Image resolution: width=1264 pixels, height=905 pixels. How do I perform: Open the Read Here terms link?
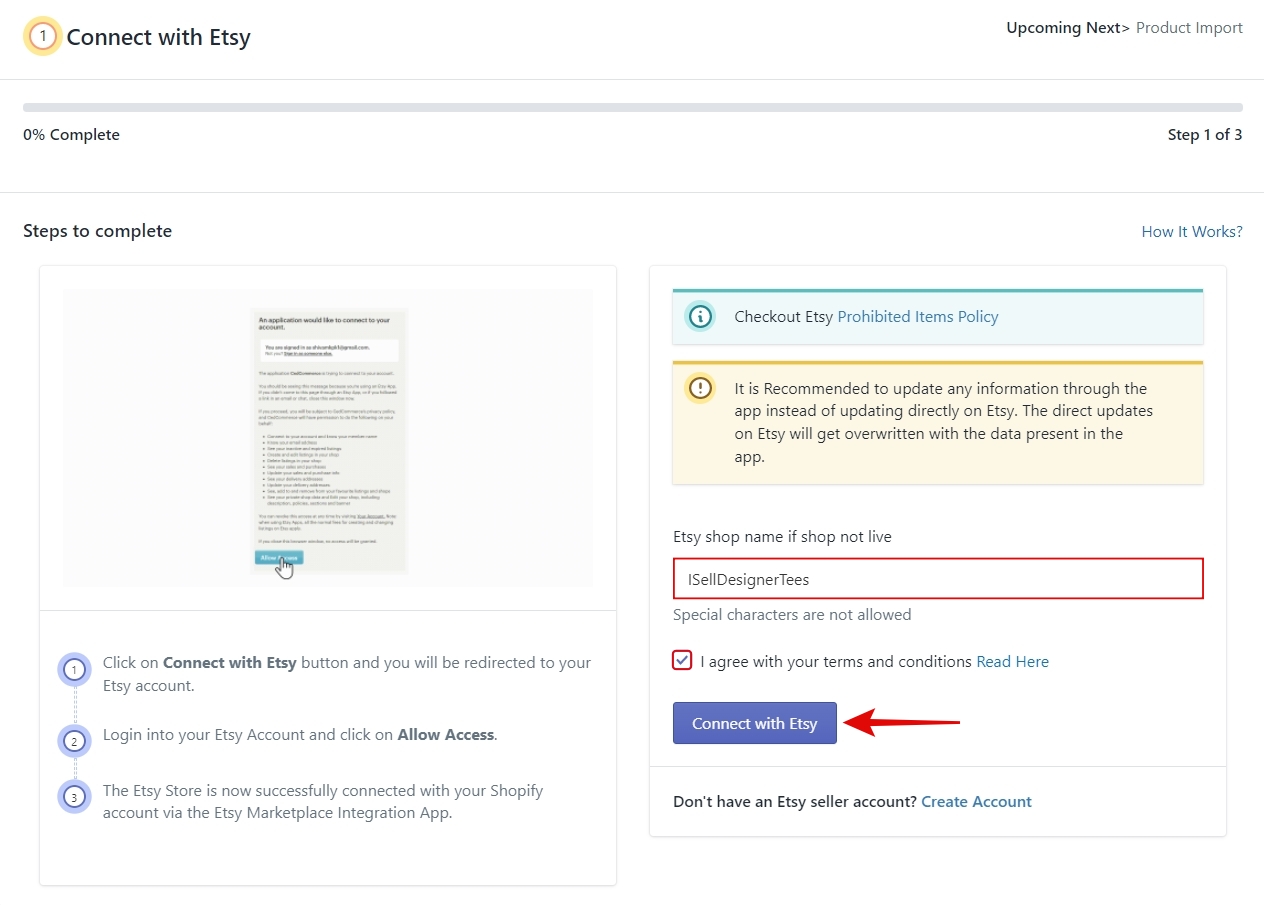[1012, 662]
